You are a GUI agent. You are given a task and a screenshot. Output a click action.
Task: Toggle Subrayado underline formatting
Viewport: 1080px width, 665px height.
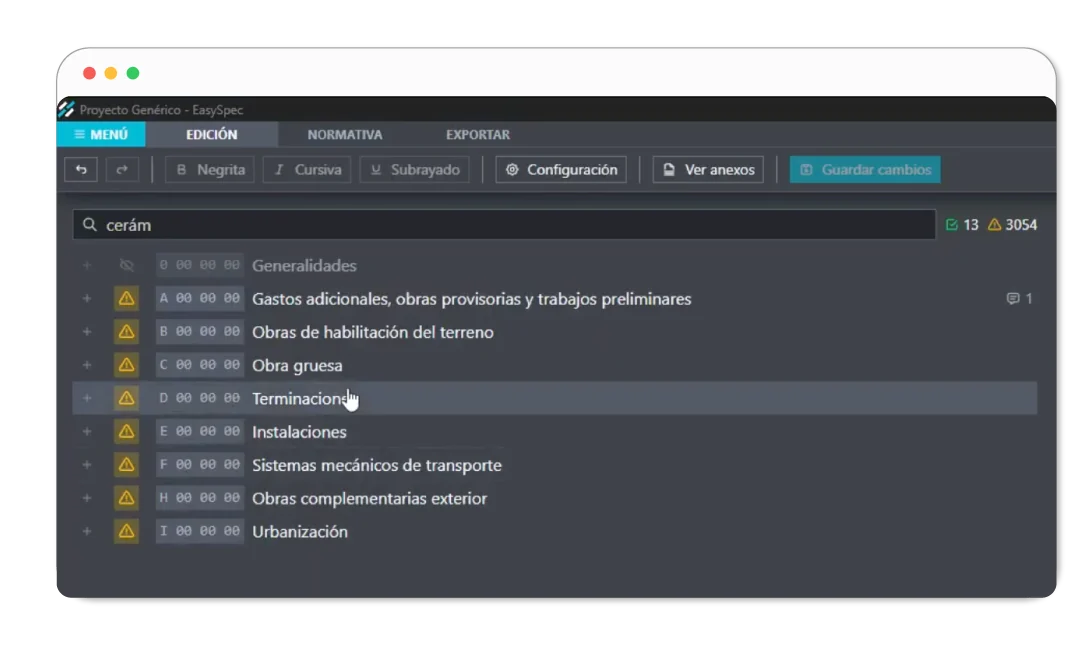point(415,170)
